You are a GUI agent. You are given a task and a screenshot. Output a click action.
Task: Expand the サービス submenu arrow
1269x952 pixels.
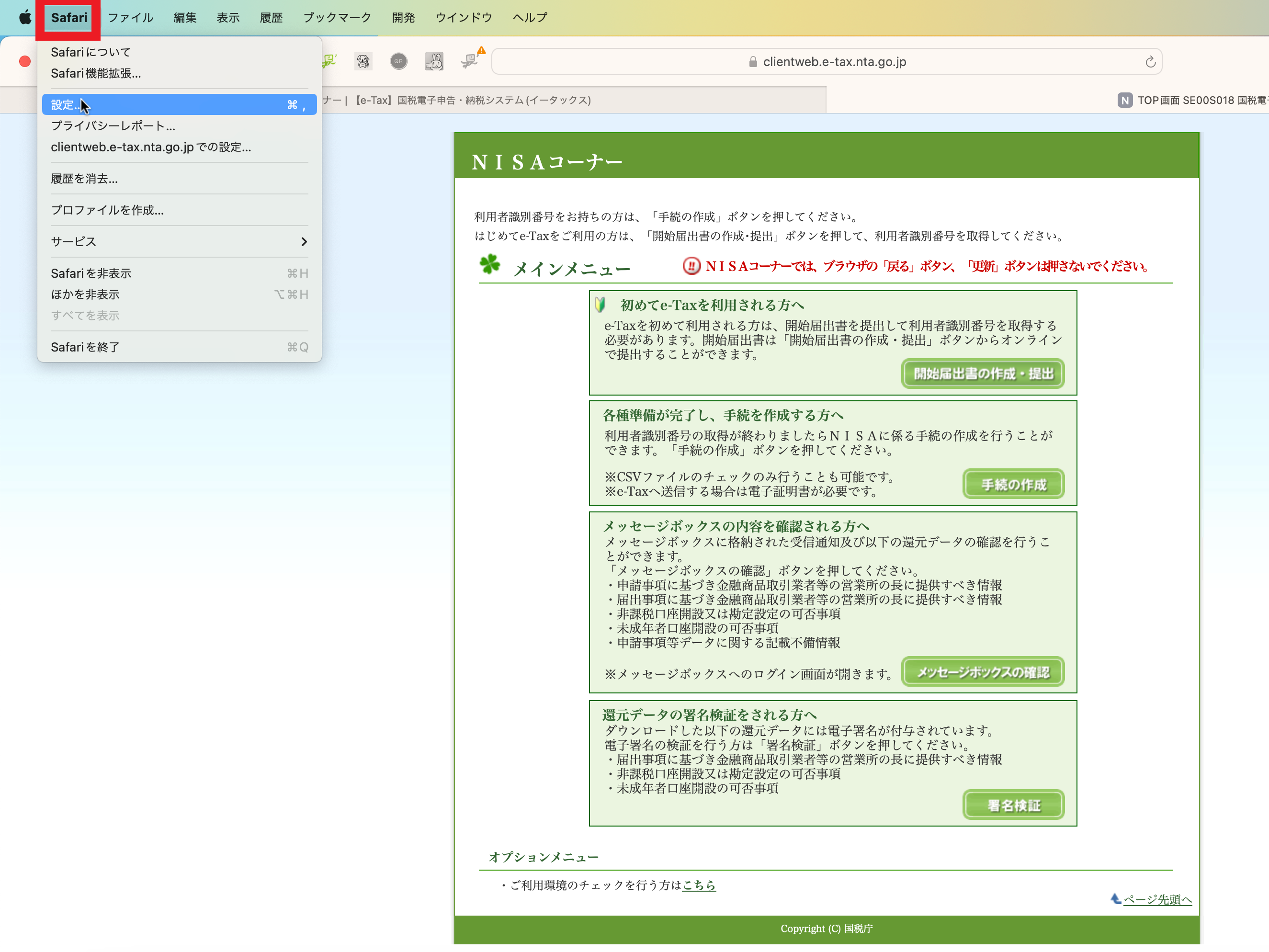point(304,241)
